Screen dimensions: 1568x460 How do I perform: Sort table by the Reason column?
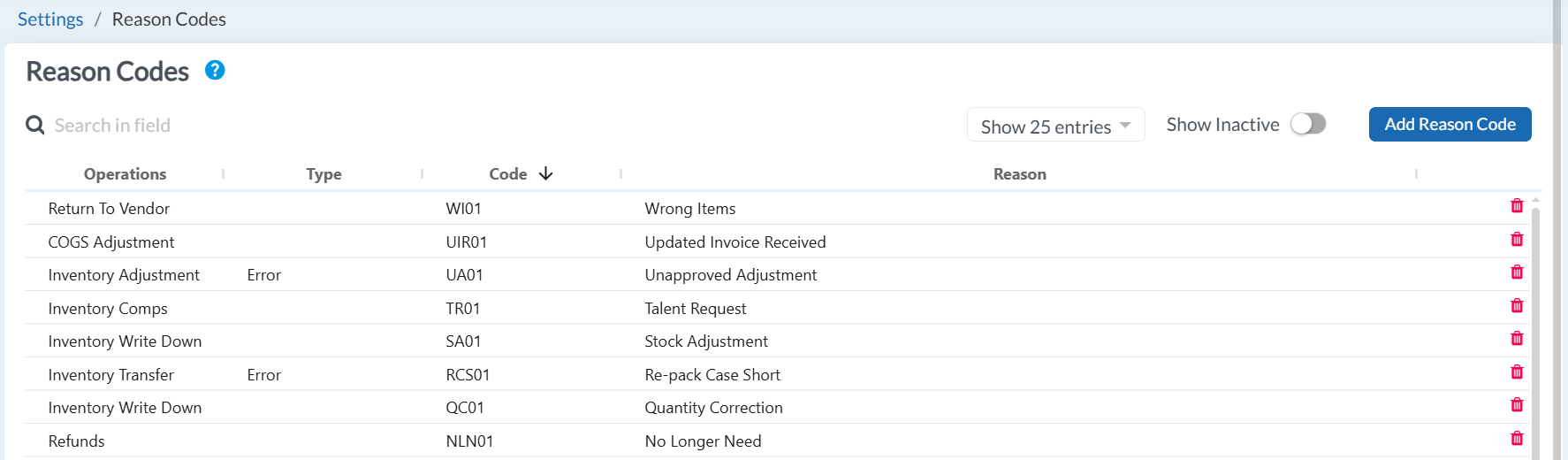[x=1019, y=174]
